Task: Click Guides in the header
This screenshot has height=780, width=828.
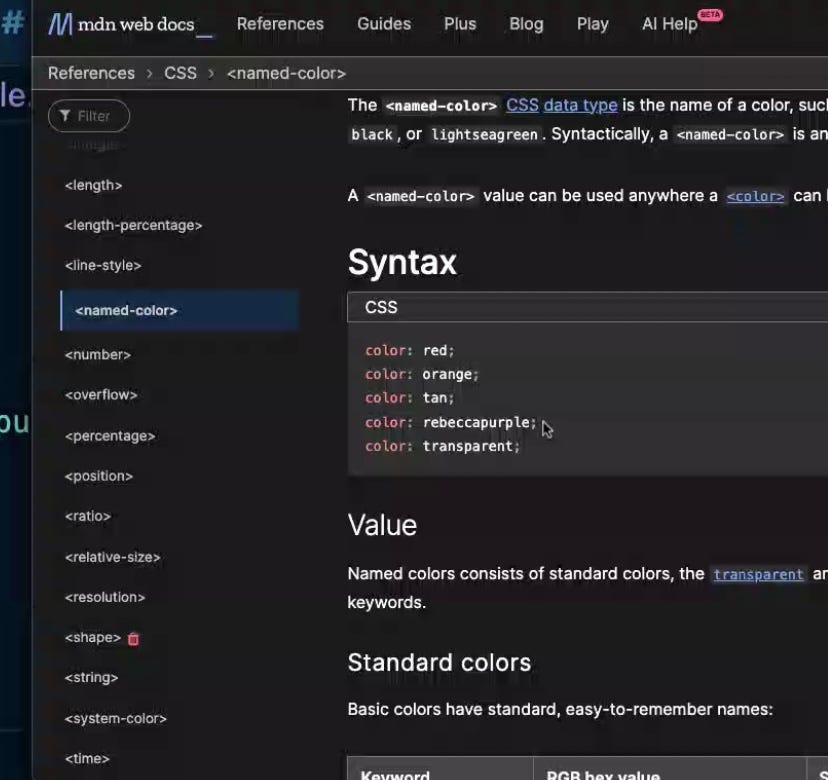Action: tap(384, 23)
